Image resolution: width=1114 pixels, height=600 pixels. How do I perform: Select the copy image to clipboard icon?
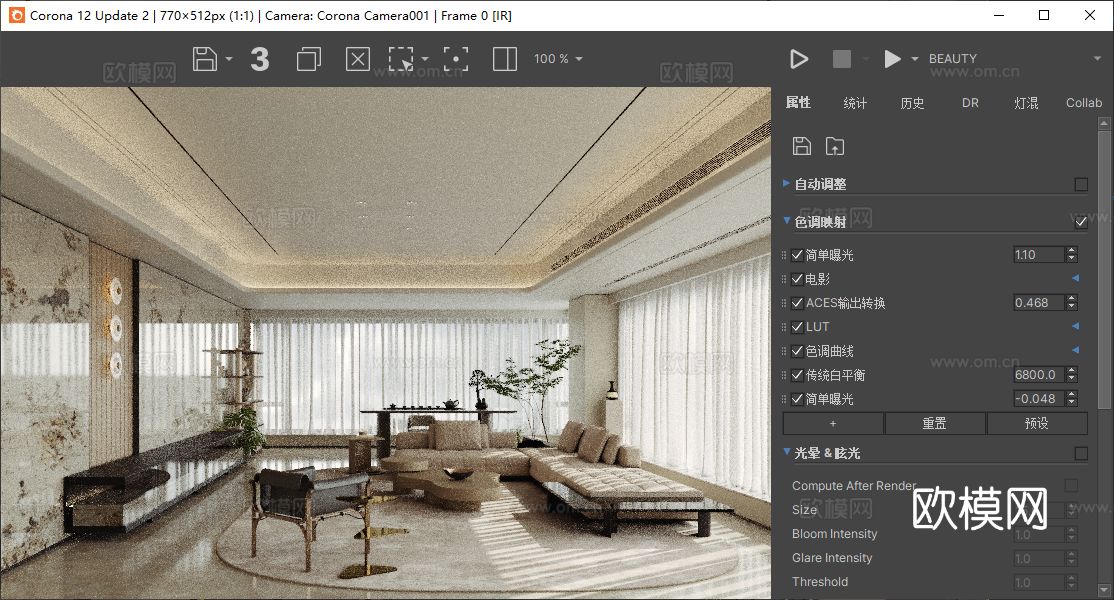click(308, 59)
